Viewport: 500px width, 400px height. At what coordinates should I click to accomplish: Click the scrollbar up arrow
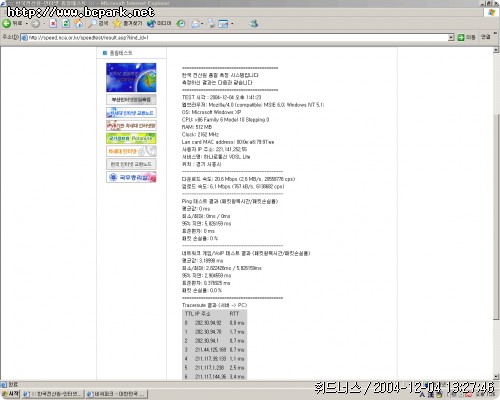[x=496, y=50]
